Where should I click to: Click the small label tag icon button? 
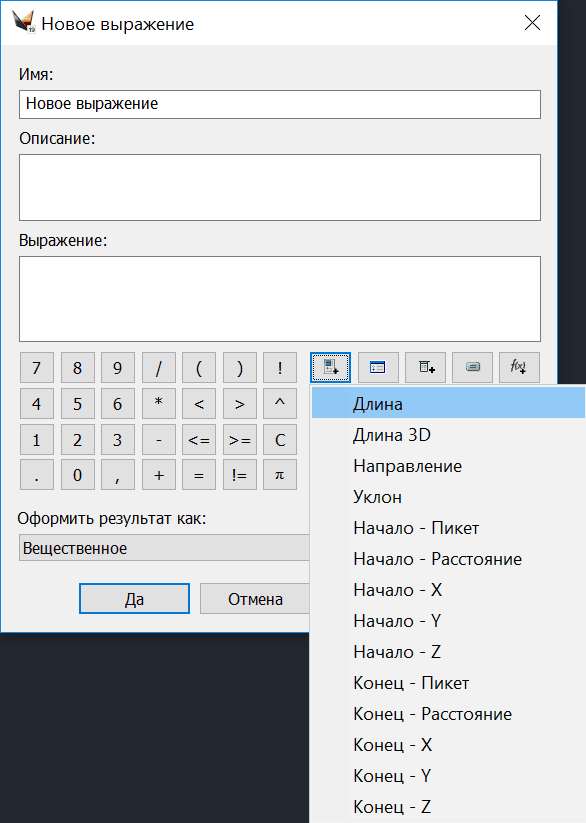(x=473, y=367)
